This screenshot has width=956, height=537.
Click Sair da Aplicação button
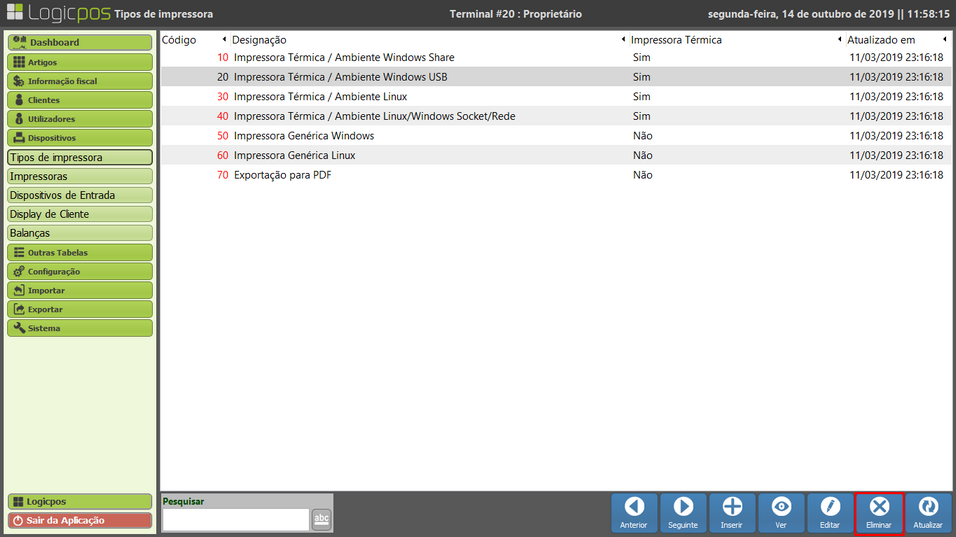80,520
